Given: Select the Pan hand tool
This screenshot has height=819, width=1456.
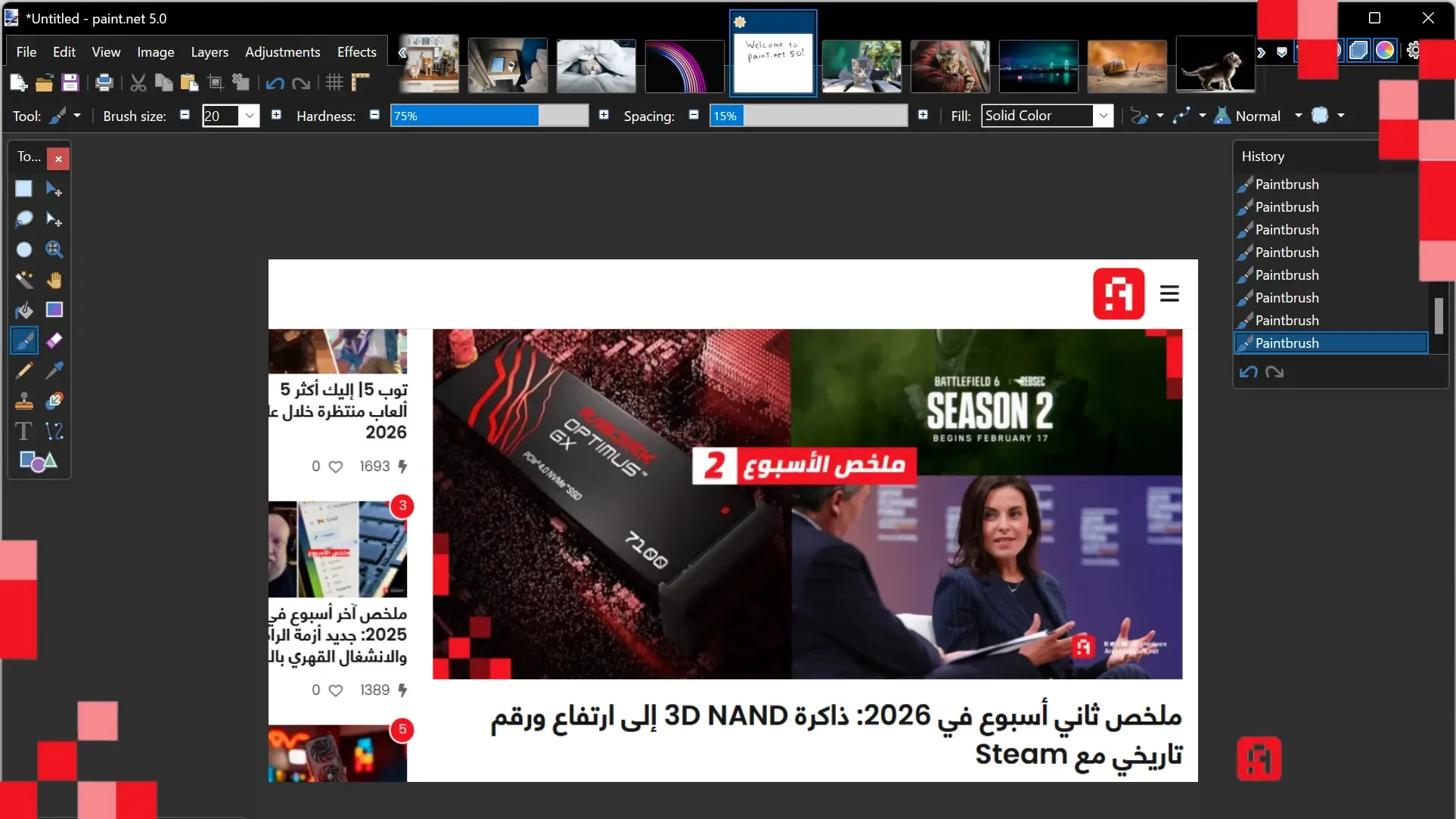Looking at the screenshot, I should click(x=54, y=280).
